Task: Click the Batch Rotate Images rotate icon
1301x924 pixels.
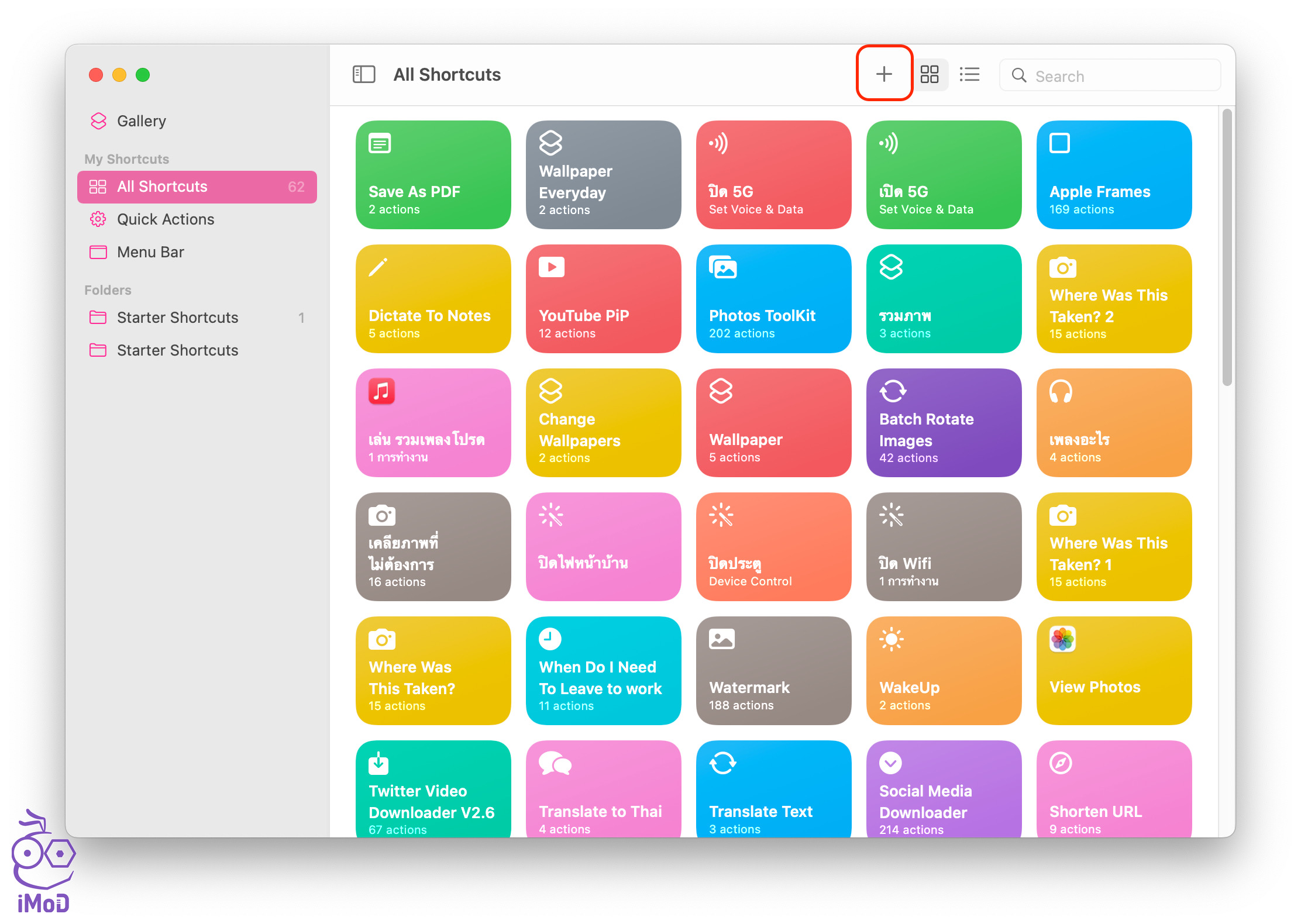Action: pos(892,391)
